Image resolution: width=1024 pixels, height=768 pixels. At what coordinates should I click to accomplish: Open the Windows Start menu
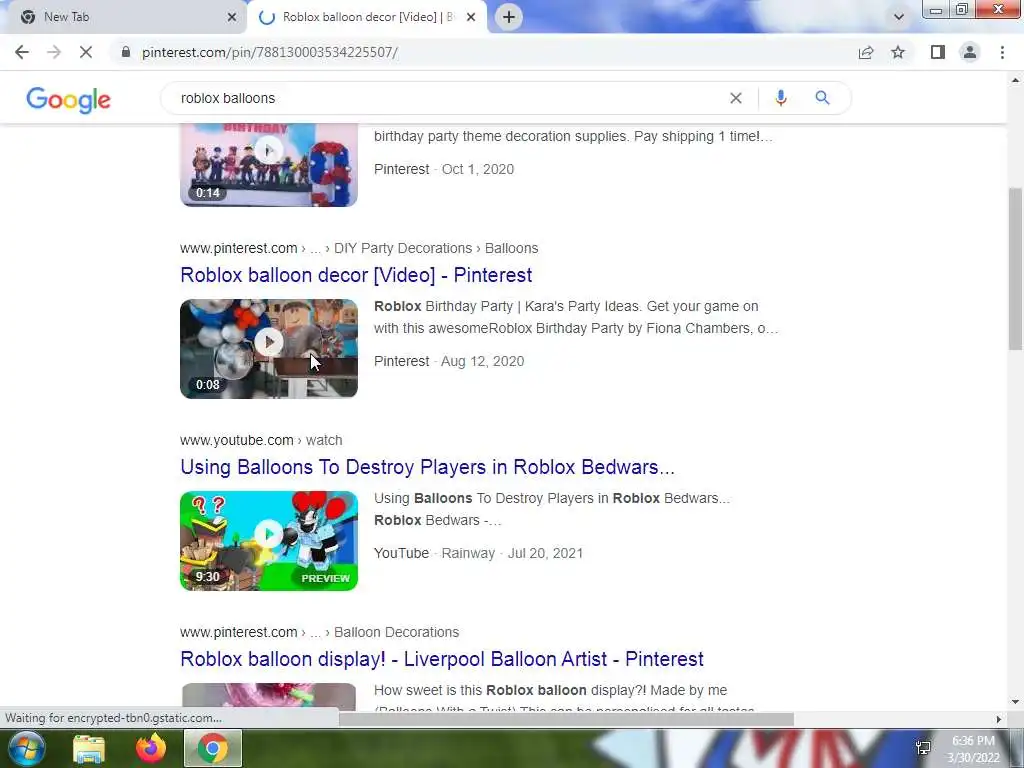(x=27, y=748)
